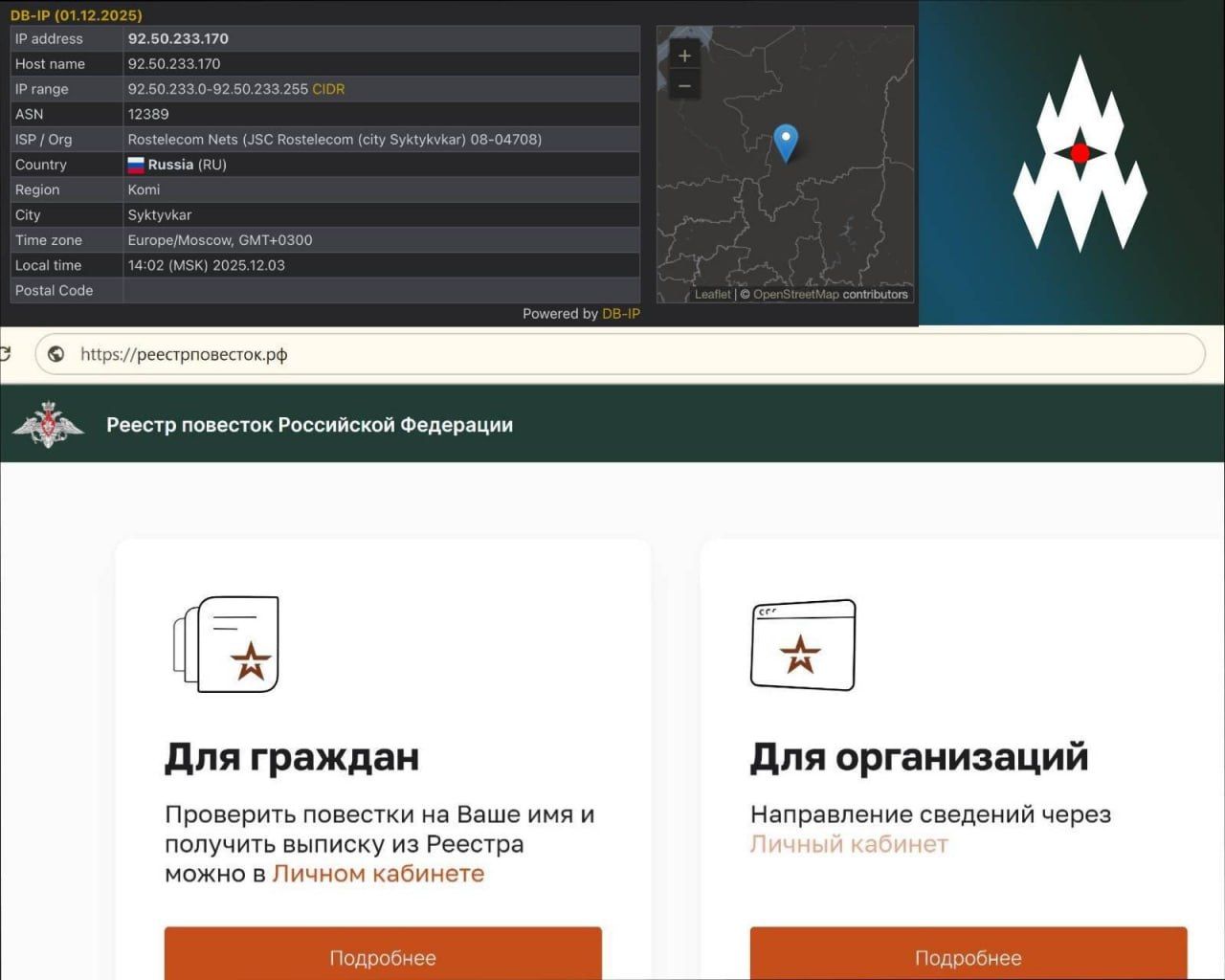Open Личном кабинете link for citizens
The image size is (1225, 980).
tap(378, 874)
